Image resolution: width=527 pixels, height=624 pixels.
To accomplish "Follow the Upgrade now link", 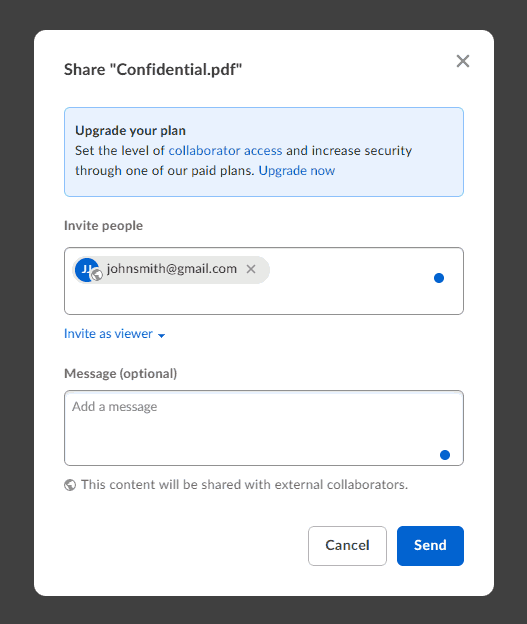I will (297, 171).
